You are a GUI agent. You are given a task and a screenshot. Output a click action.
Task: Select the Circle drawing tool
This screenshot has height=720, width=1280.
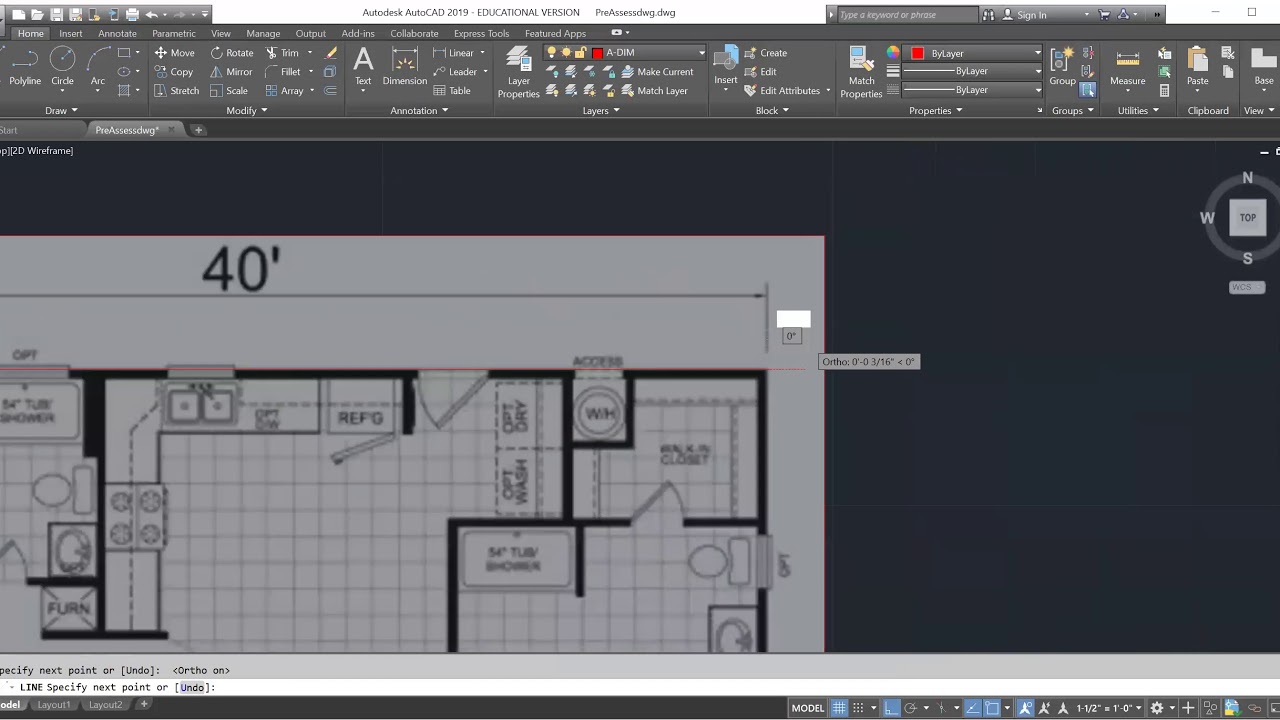pyautogui.click(x=62, y=66)
